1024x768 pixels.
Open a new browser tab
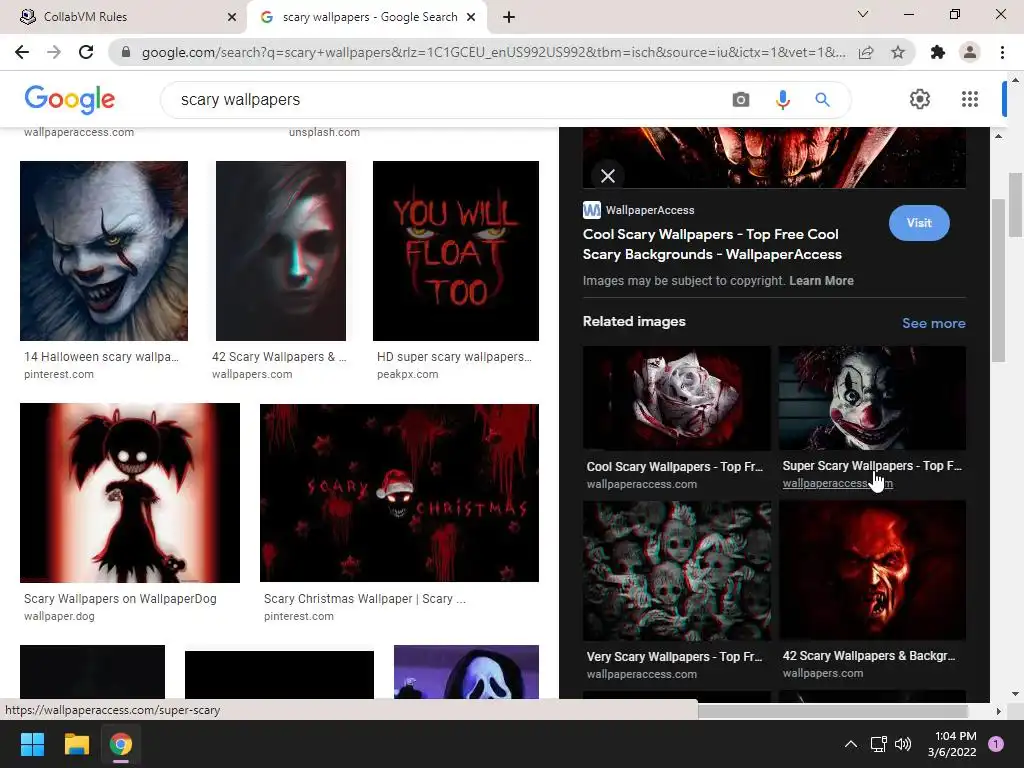(509, 17)
